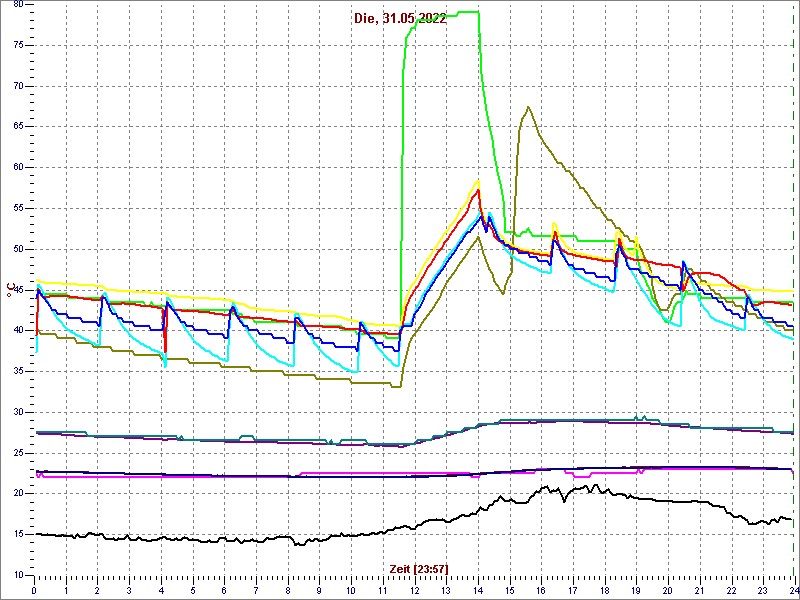Viewport: 800px width, 600px height.
Task: Pick hour 18 label on the time axis
Action: click(x=604, y=591)
